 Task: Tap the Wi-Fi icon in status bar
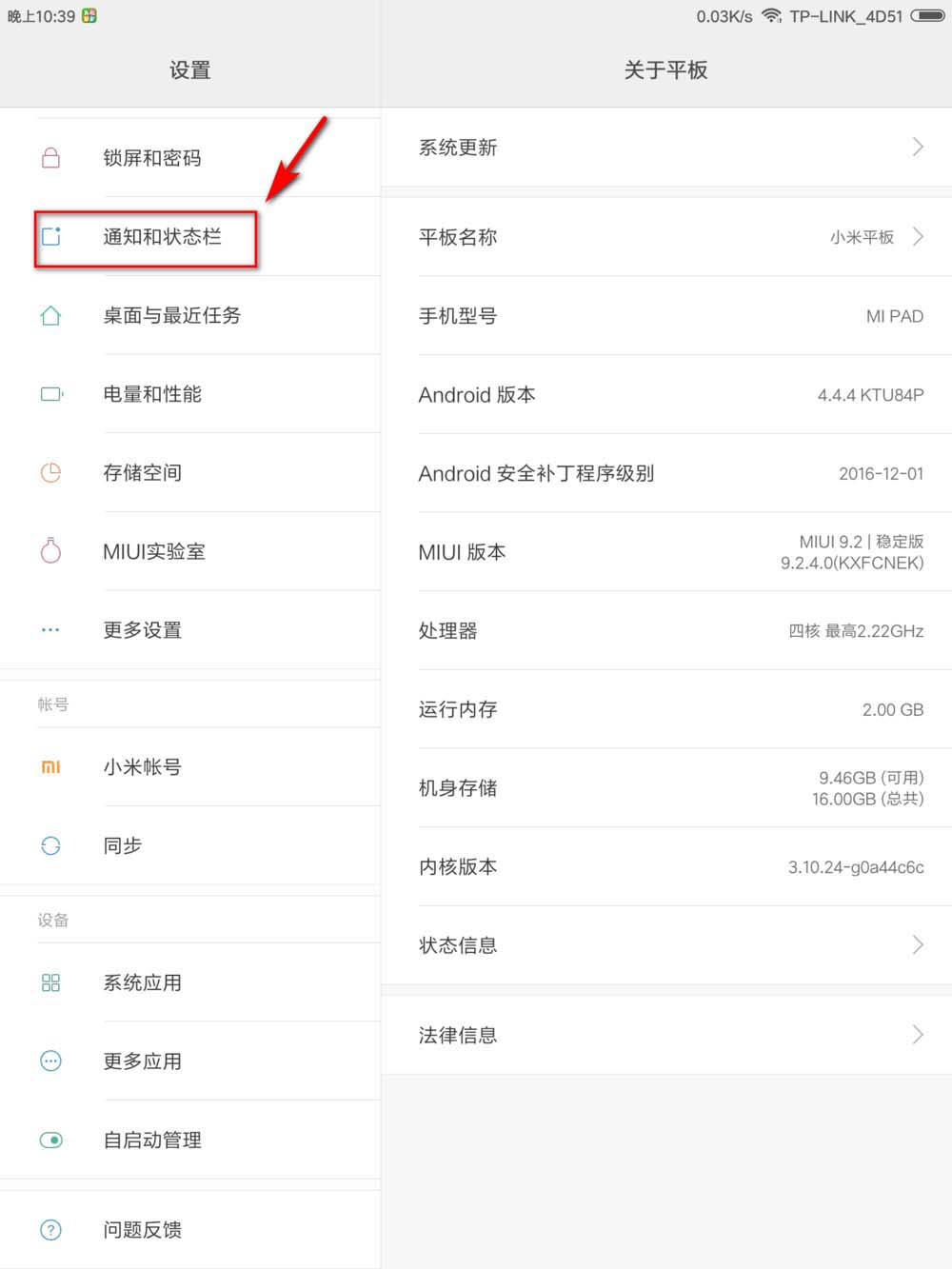pos(772,16)
